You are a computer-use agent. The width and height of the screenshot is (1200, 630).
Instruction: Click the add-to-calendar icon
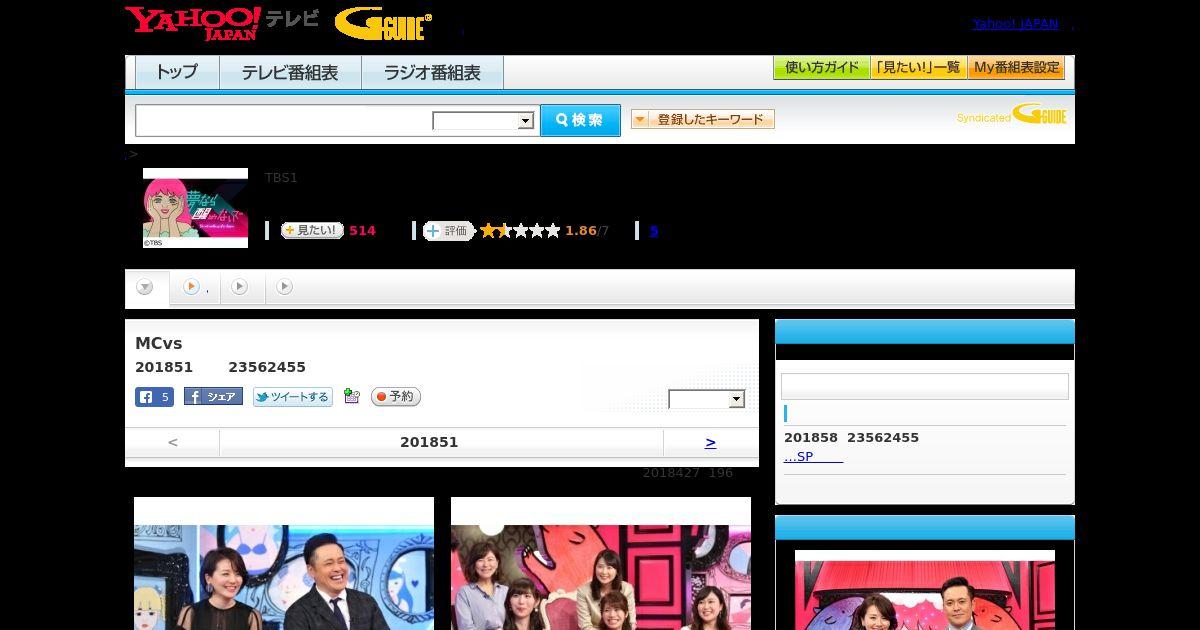351,396
